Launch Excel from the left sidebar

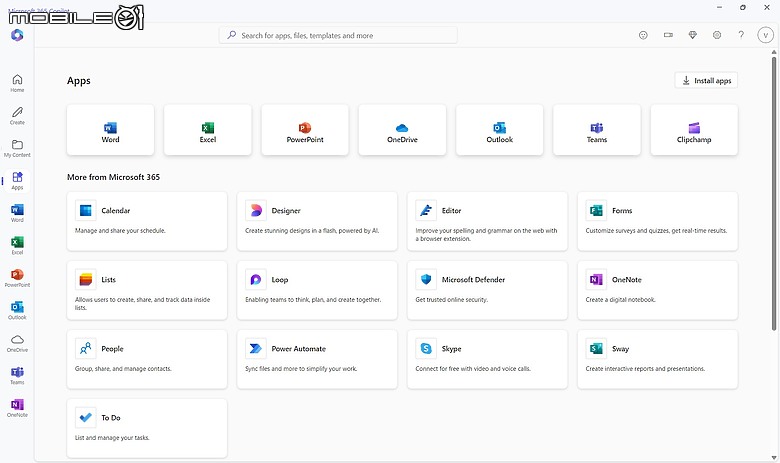(17, 246)
